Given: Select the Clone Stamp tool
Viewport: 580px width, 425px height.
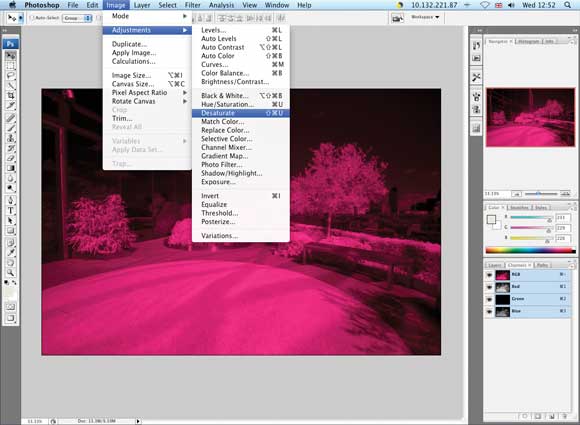Looking at the screenshot, I should click(11, 138).
